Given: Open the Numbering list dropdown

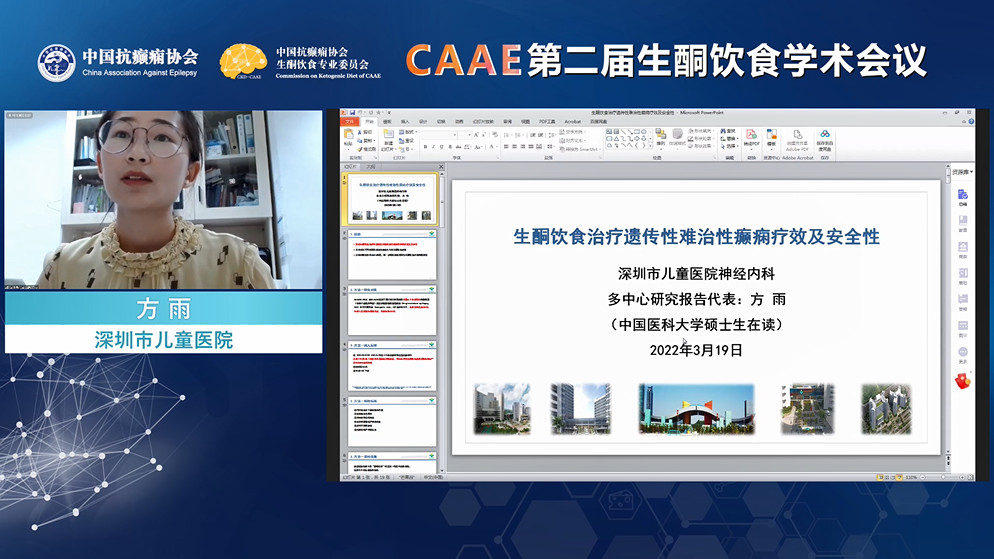Looking at the screenshot, I should [521, 135].
